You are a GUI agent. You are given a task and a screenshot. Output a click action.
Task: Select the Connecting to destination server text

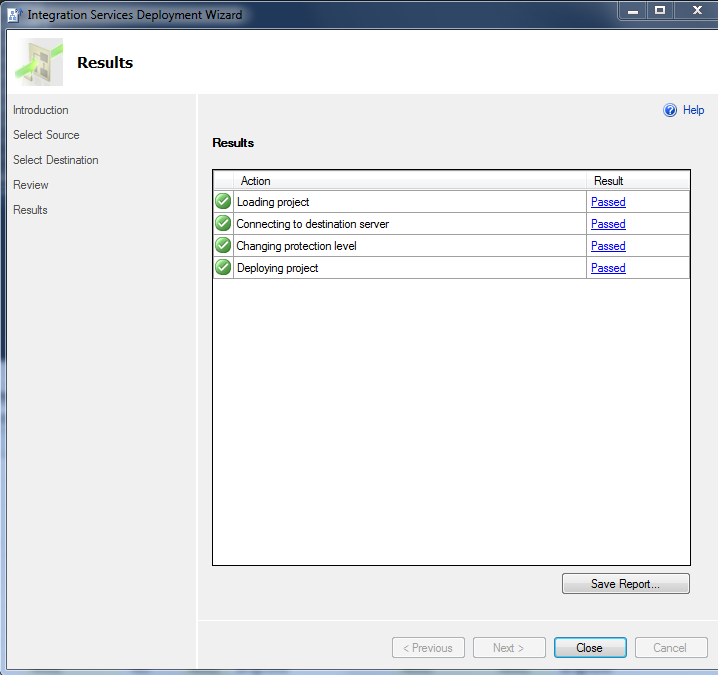313,224
